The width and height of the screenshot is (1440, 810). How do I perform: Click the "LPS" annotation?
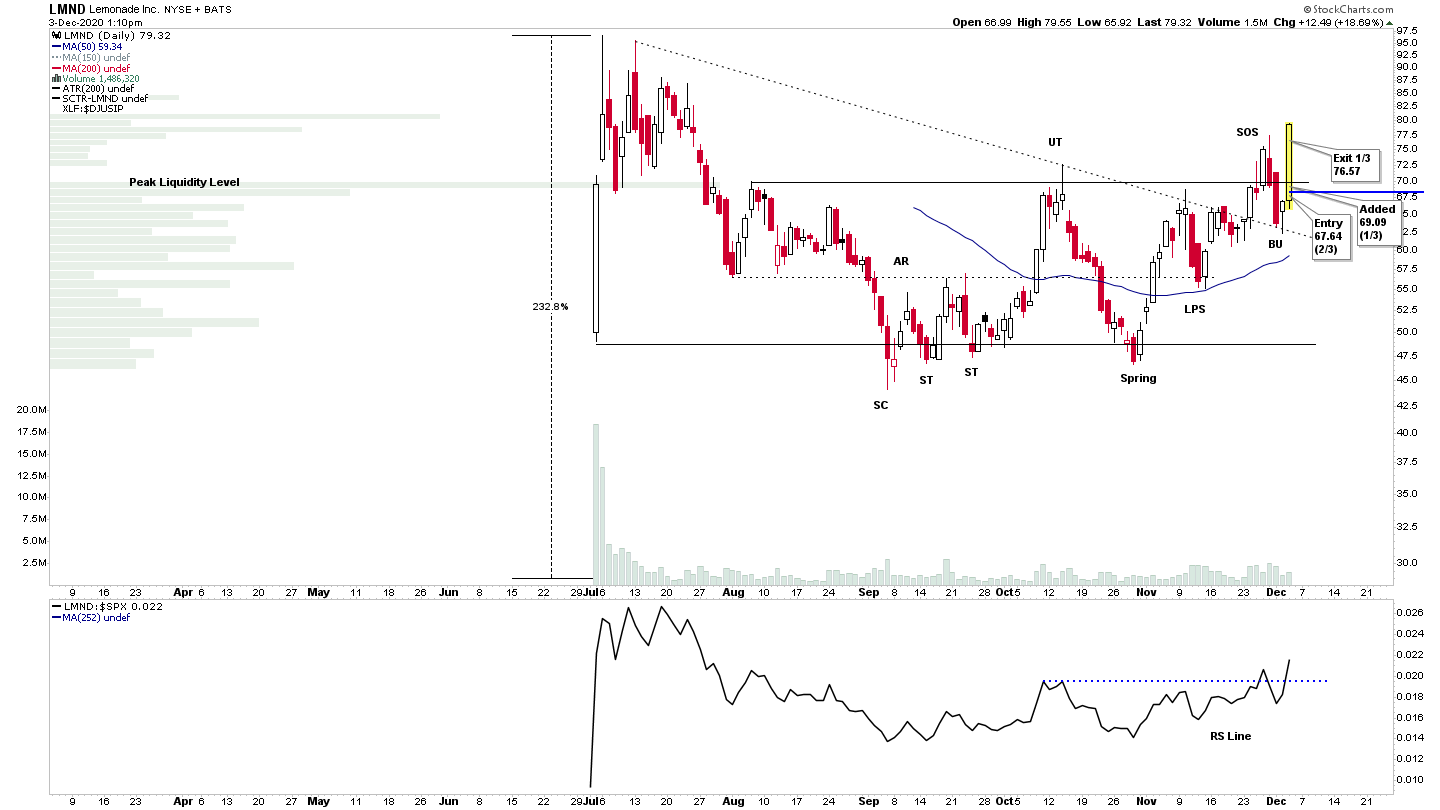[x=1195, y=309]
